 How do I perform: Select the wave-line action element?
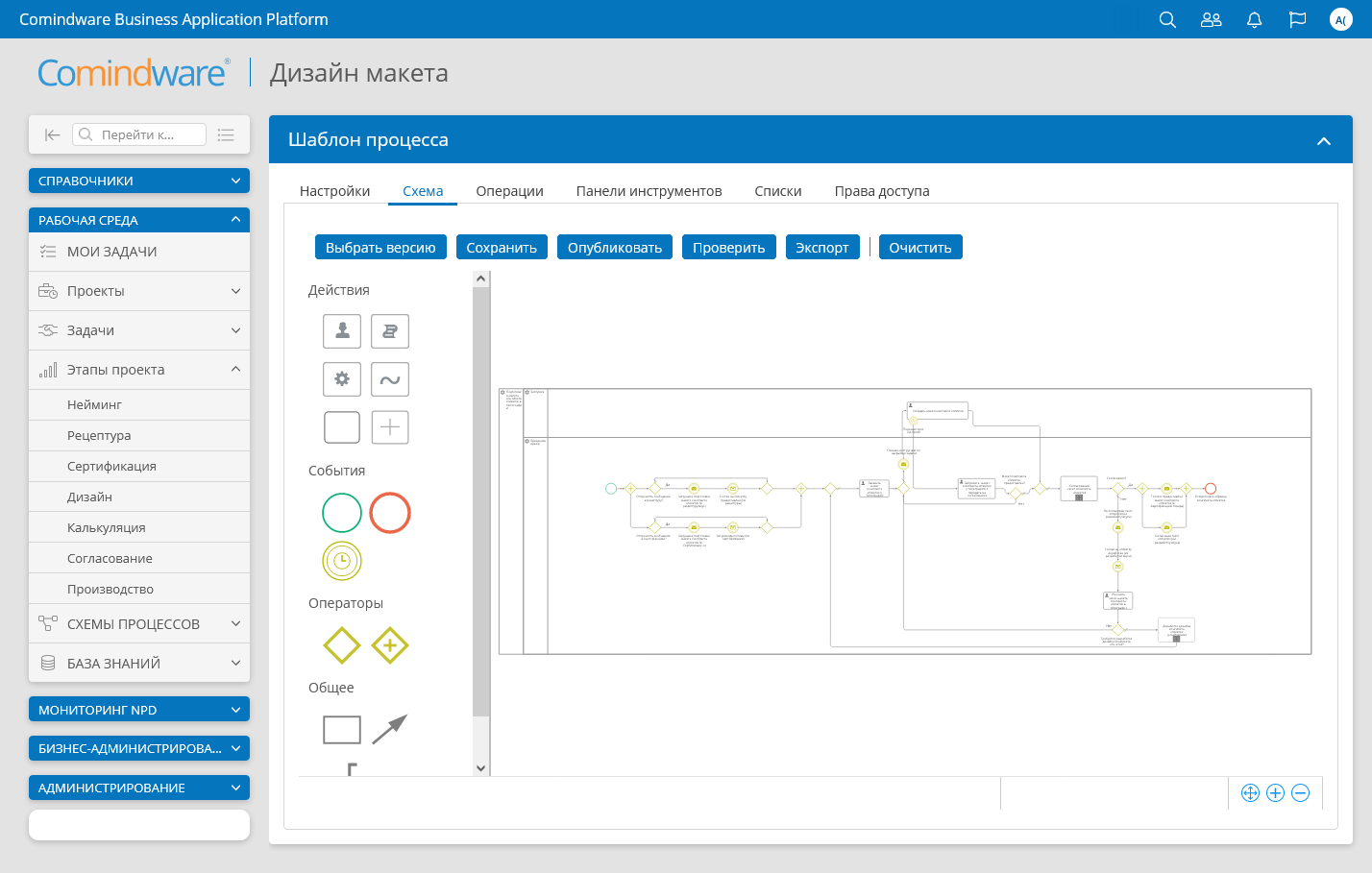(390, 379)
